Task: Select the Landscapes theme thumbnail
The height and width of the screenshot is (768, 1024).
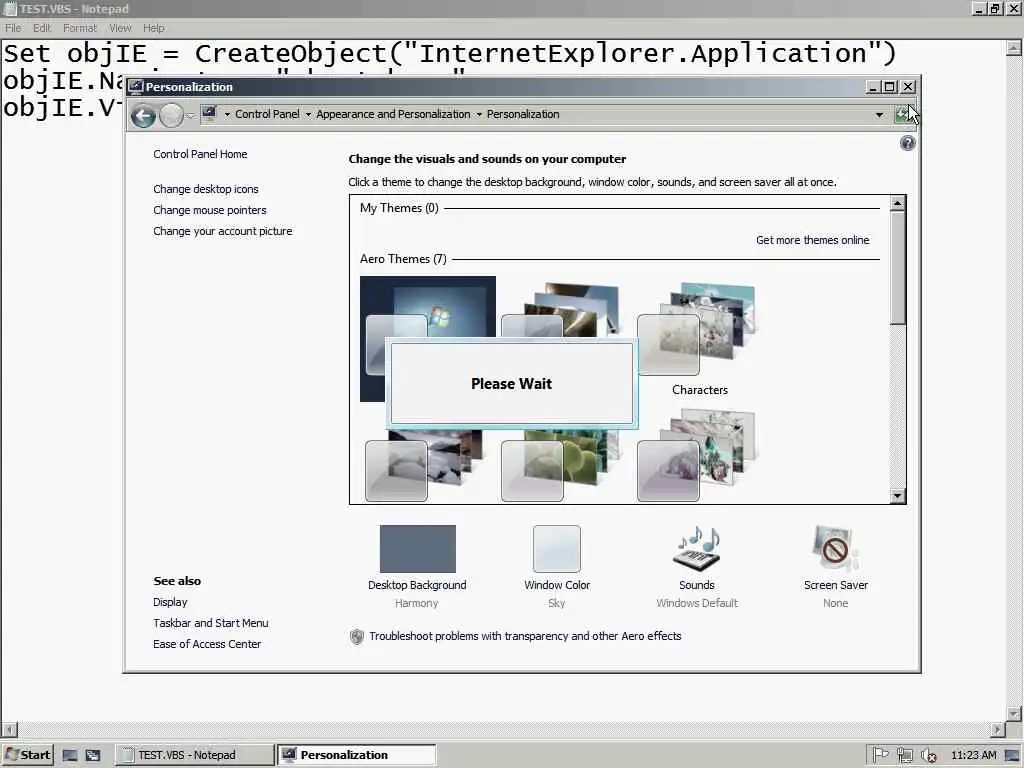Action: [424, 466]
